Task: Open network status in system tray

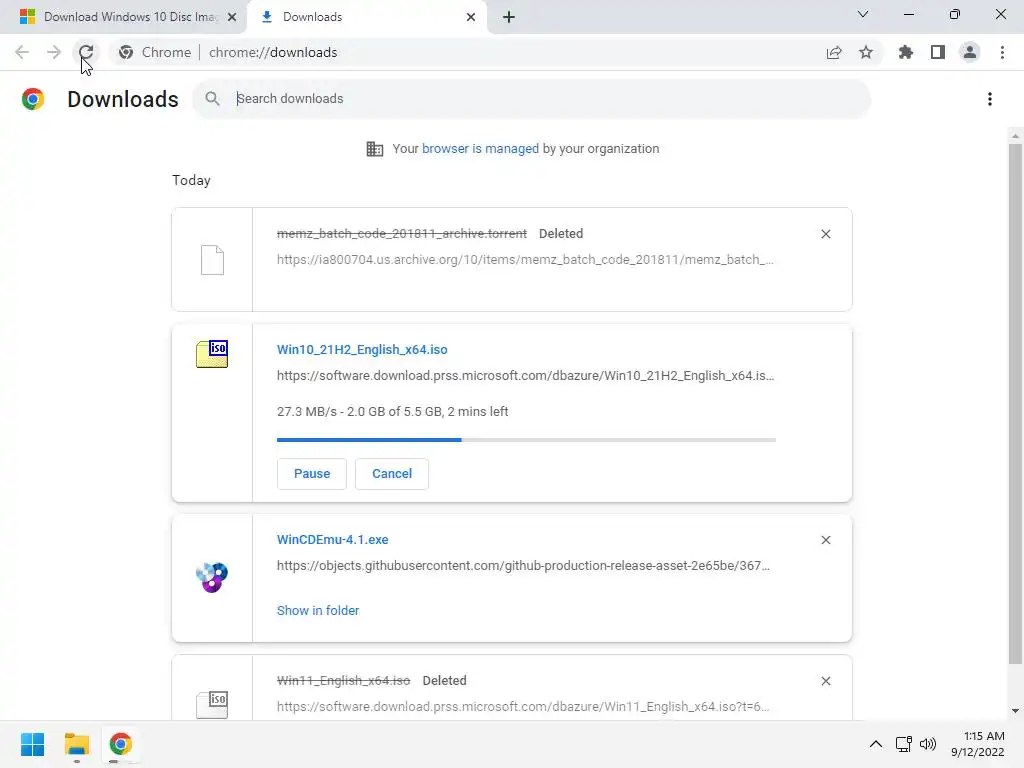Action: pyautogui.click(x=904, y=744)
